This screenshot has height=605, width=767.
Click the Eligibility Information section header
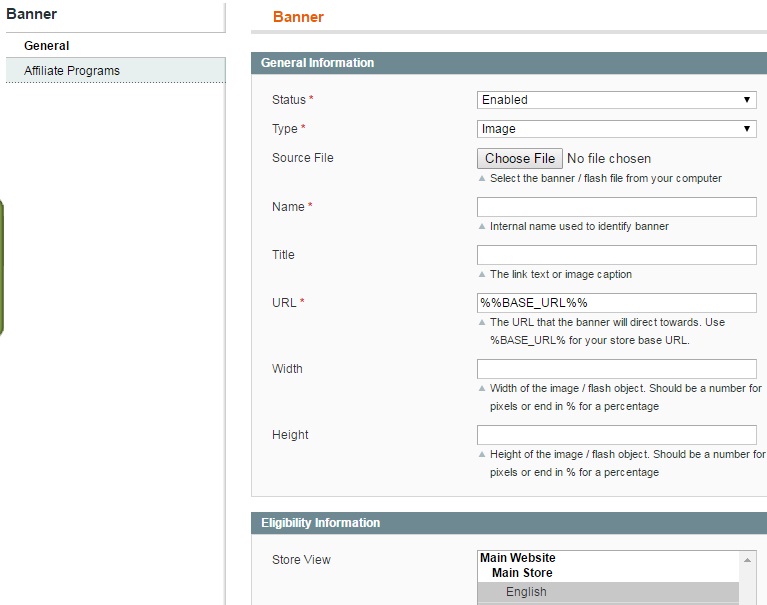click(320, 523)
